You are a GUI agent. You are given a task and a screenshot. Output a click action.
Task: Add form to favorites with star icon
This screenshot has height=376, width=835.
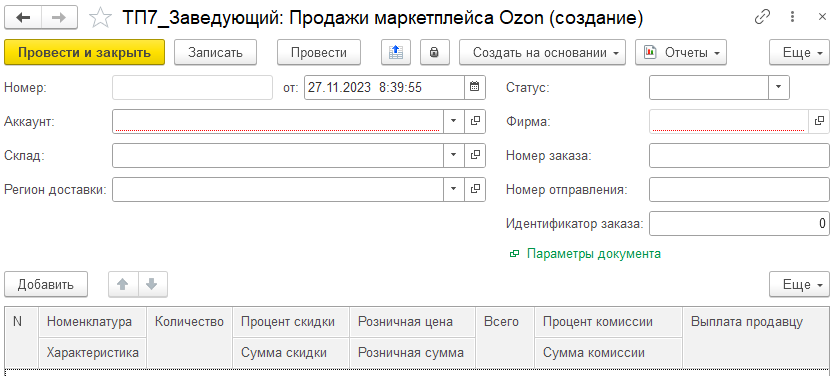pyautogui.click(x=100, y=18)
